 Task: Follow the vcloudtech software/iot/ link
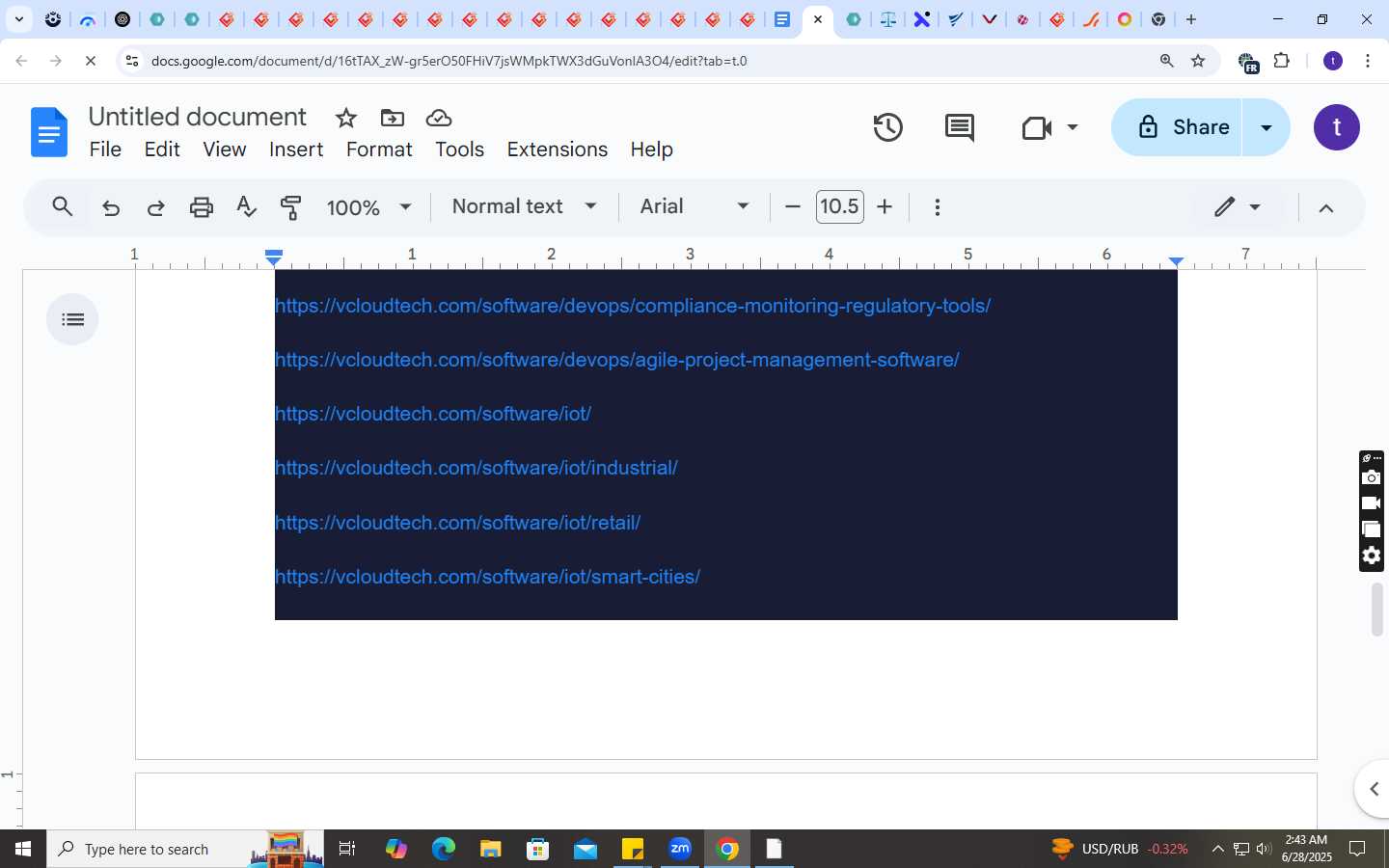[433, 414]
